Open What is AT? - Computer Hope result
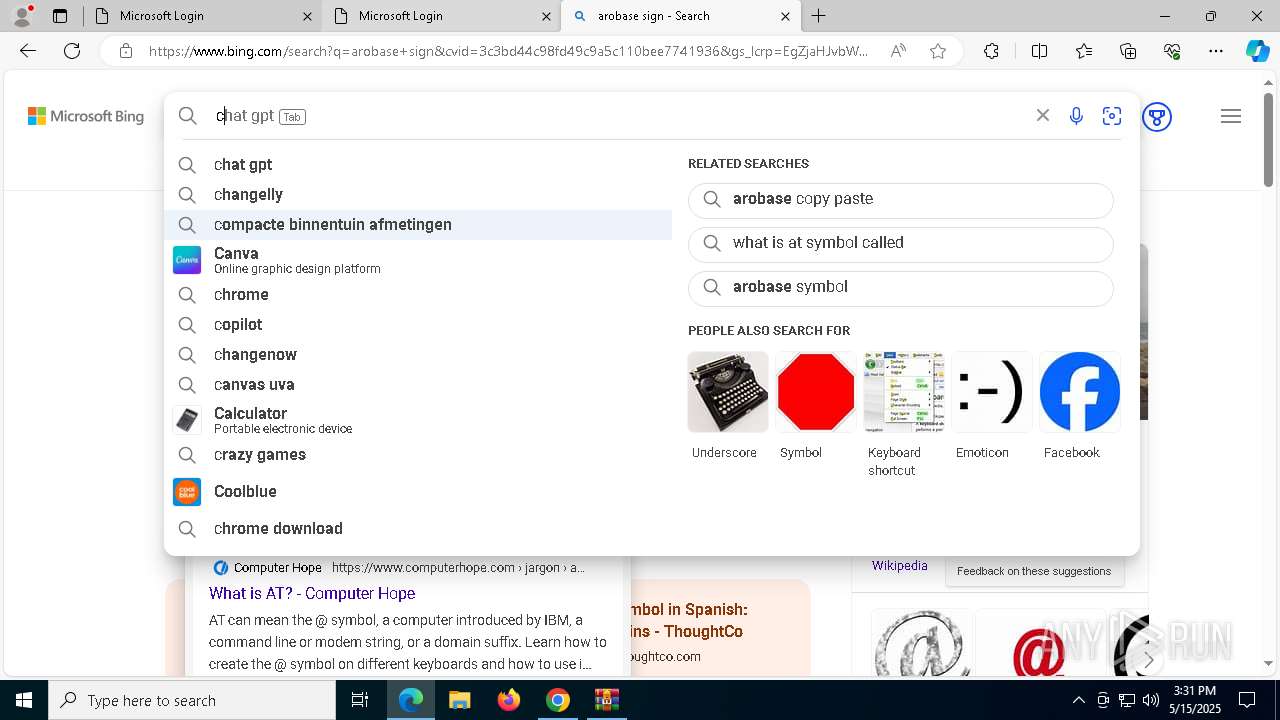 [x=312, y=593]
